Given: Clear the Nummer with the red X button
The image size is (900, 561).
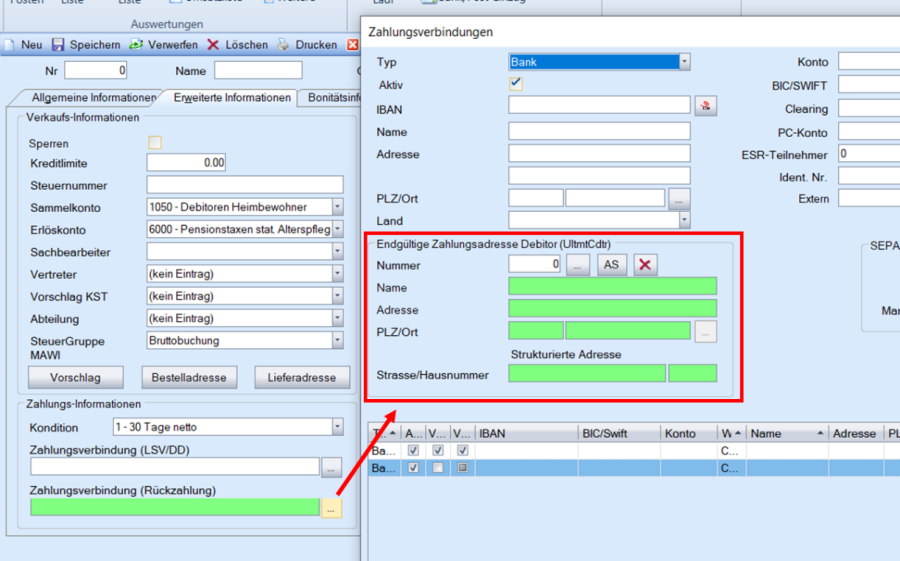Looking at the screenshot, I should 645,265.
